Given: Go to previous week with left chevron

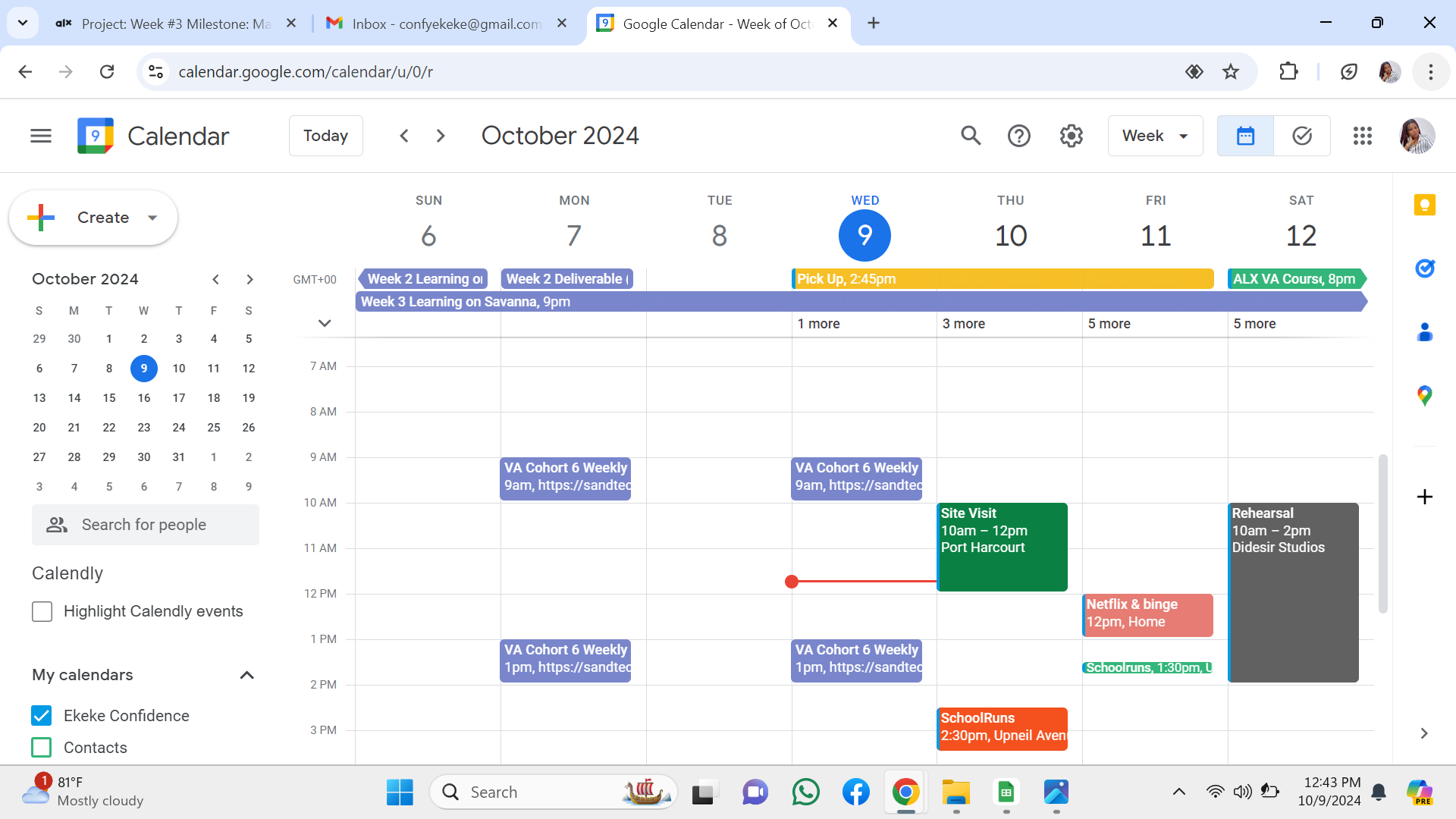Looking at the screenshot, I should tap(404, 136).
